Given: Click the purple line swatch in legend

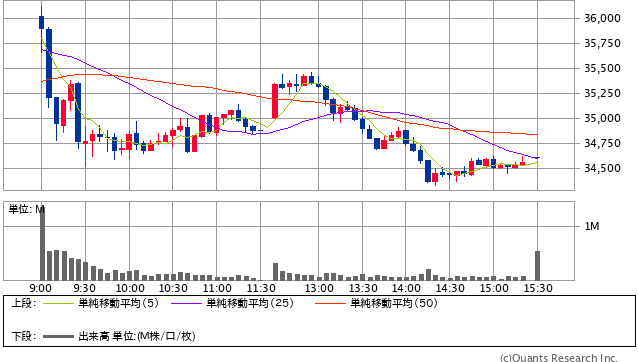Looking at the screenshot, I should tap(186, 303).
